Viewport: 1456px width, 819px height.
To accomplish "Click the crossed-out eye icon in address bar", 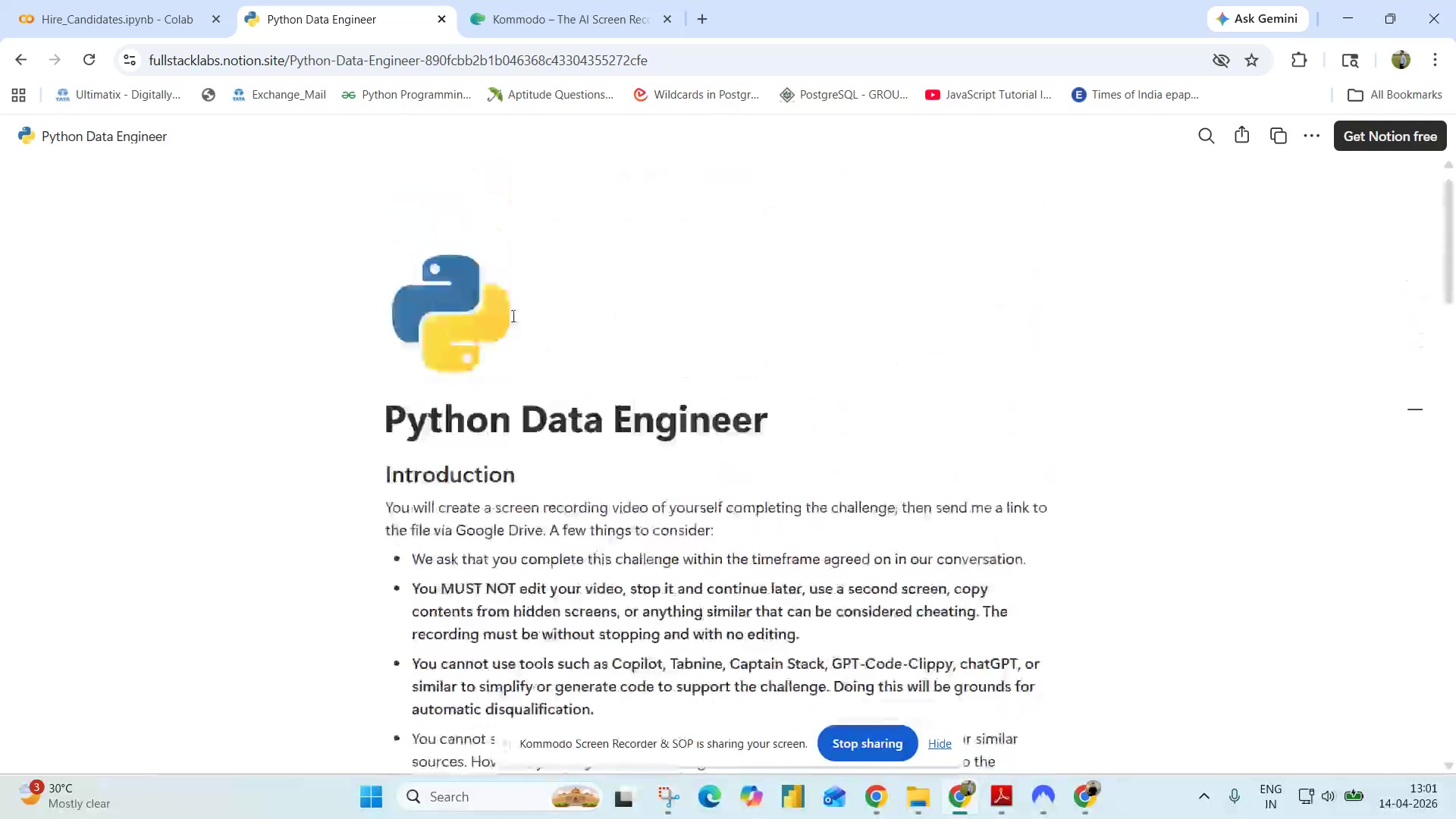I will click(1221, 60).
